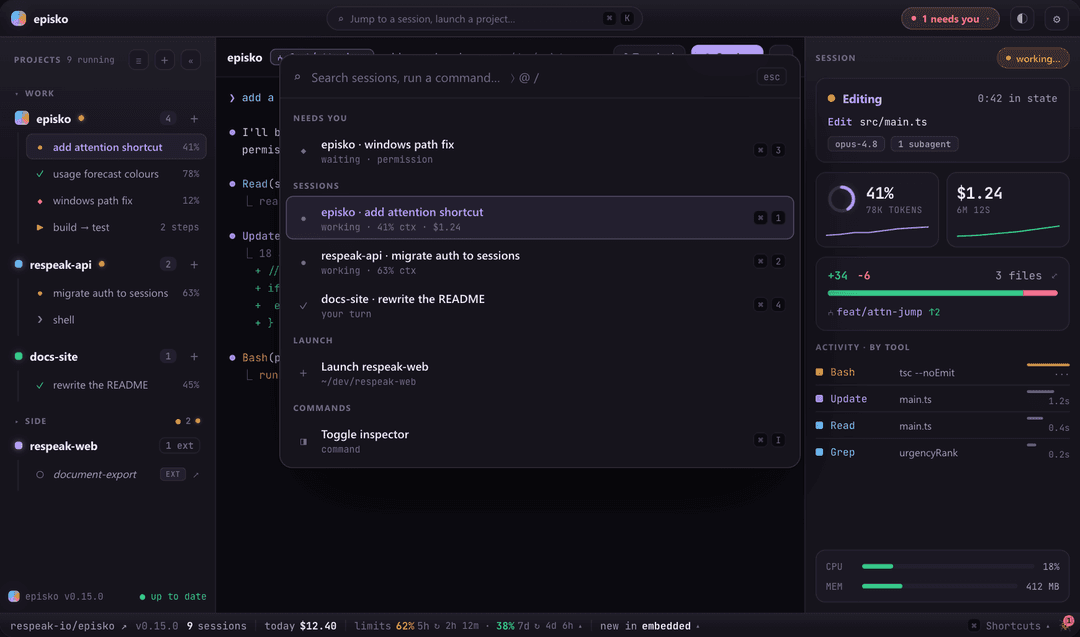Click the Read activity row for main.ts
The height and width of the screenshot is (637, 1080).
(942, 426)
